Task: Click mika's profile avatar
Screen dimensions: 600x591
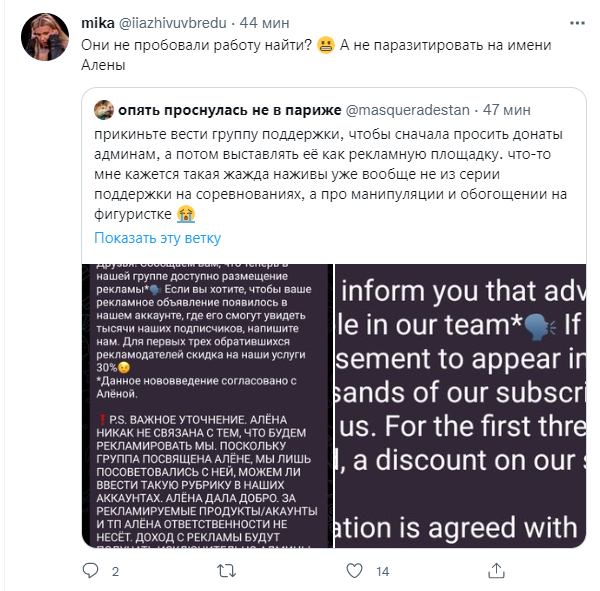Action: click(42, 36)
